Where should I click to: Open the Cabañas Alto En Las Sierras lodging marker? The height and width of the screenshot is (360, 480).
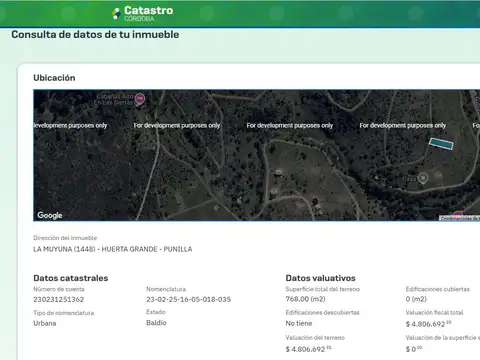point(140,99)
